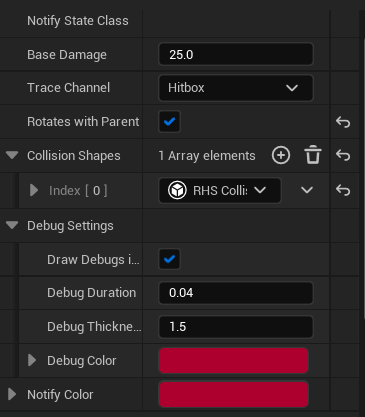365x417 pixels.
Task: Add a Collision Shapes array element
Action: click(281, 155)
